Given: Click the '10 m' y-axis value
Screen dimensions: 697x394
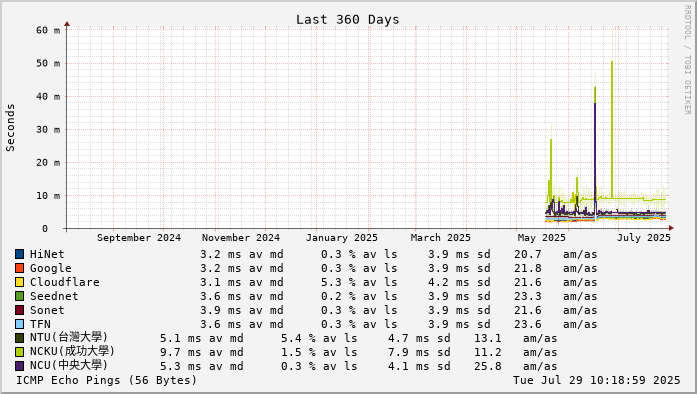Looking at the screenshot, I should (48, 196).
